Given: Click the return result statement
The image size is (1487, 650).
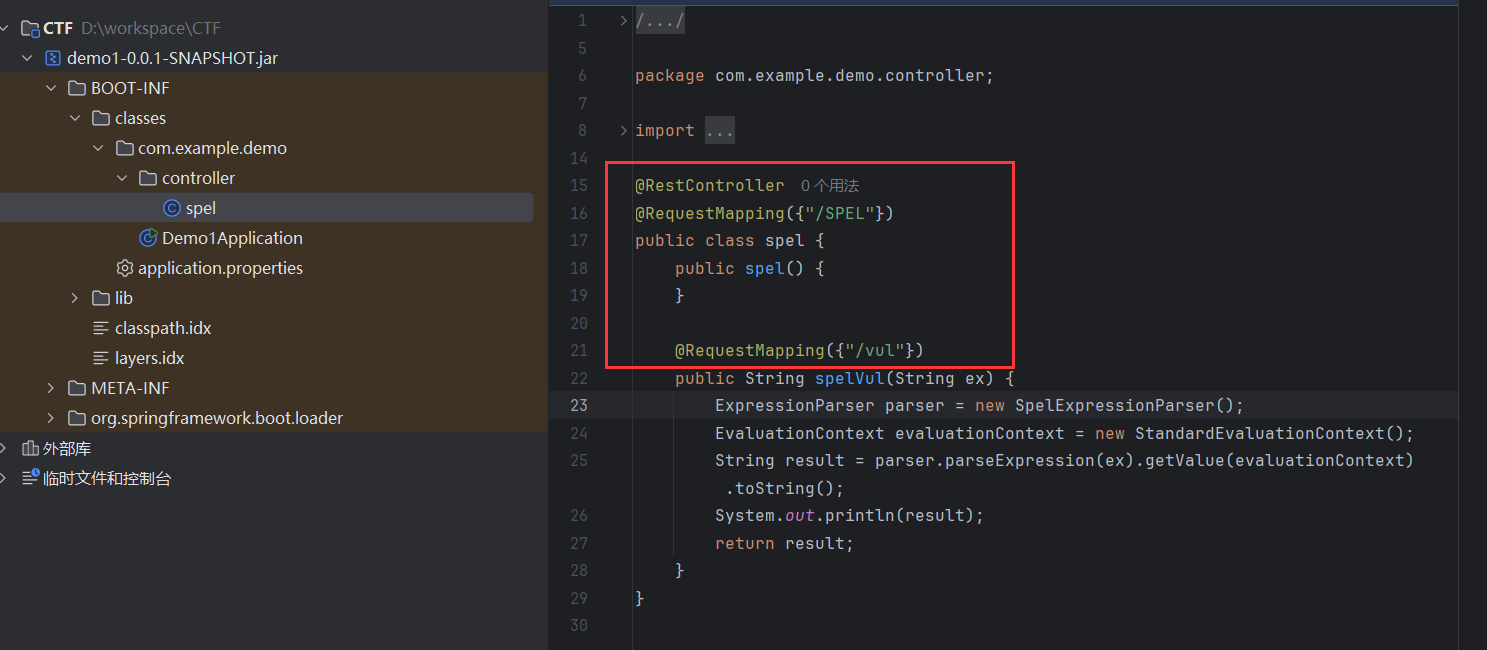Looking at the screenshot, I should (785, 543).
